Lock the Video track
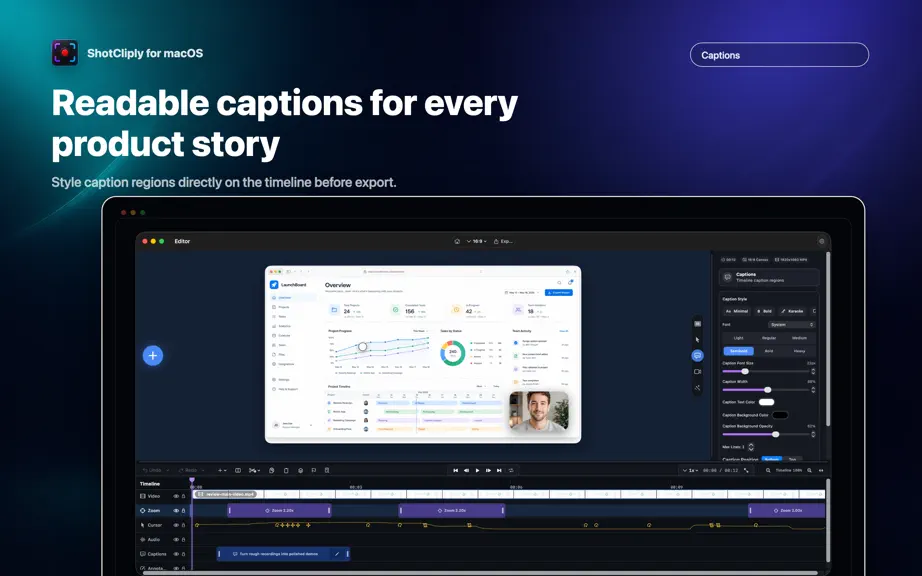The height and width of the screenshot is (576, 922). pyautogui.click(x=183, y=496)
